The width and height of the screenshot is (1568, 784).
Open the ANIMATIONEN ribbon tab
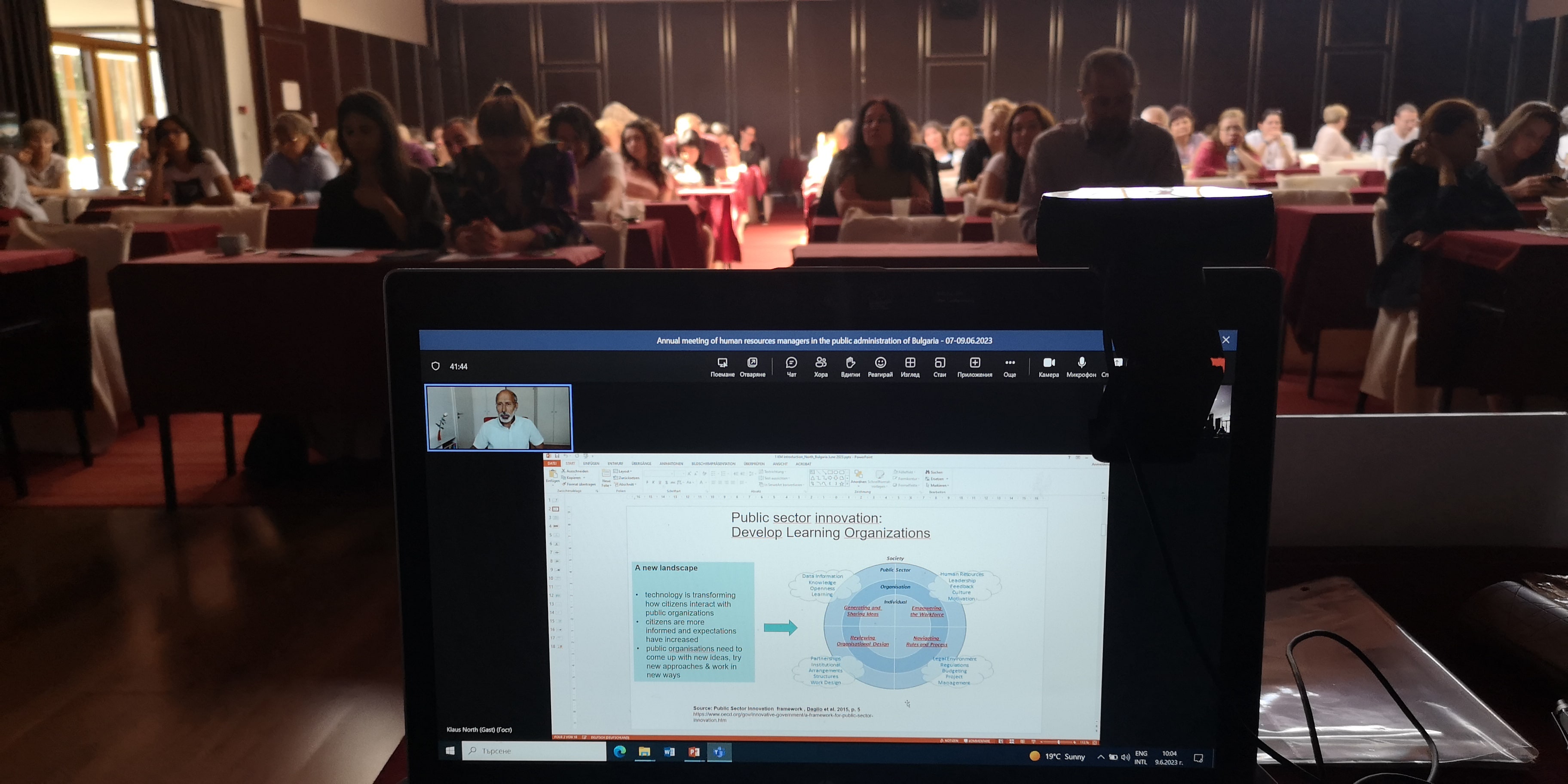[x=671, y=463]
